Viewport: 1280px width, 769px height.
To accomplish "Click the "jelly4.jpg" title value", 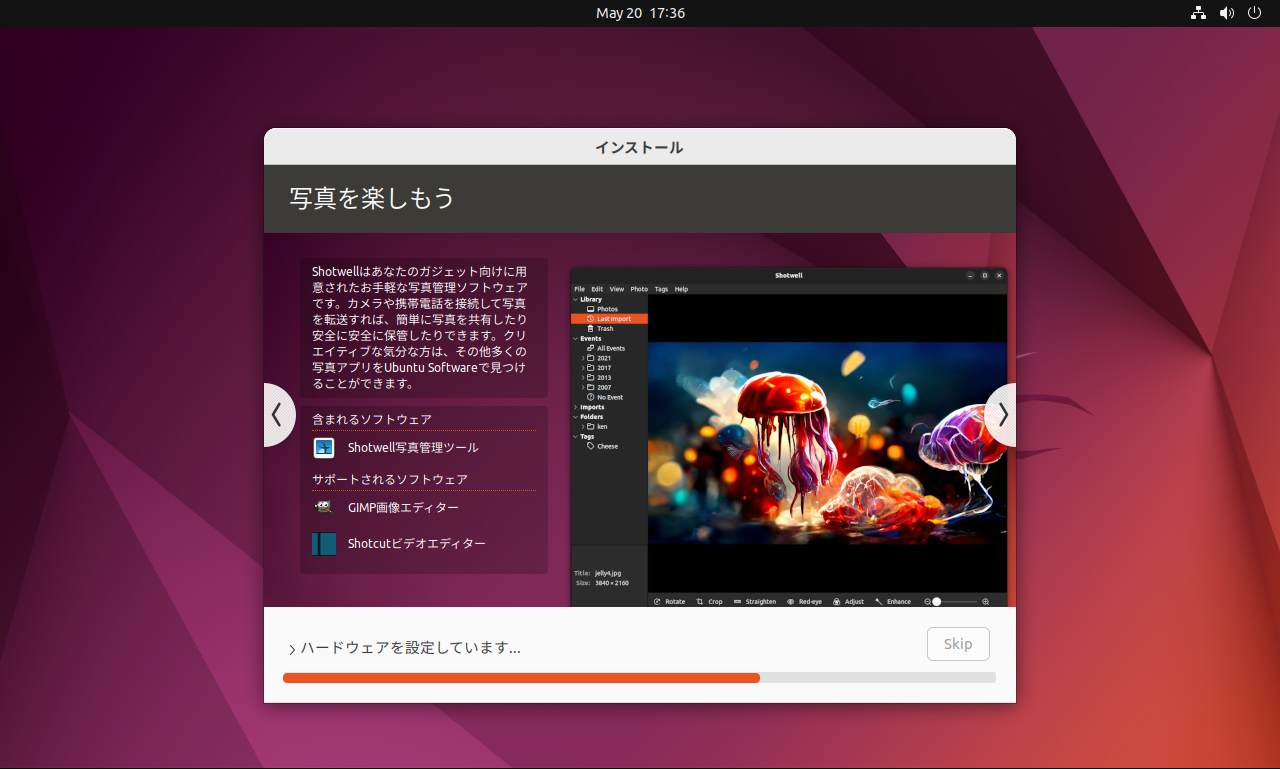I will 608,573.
